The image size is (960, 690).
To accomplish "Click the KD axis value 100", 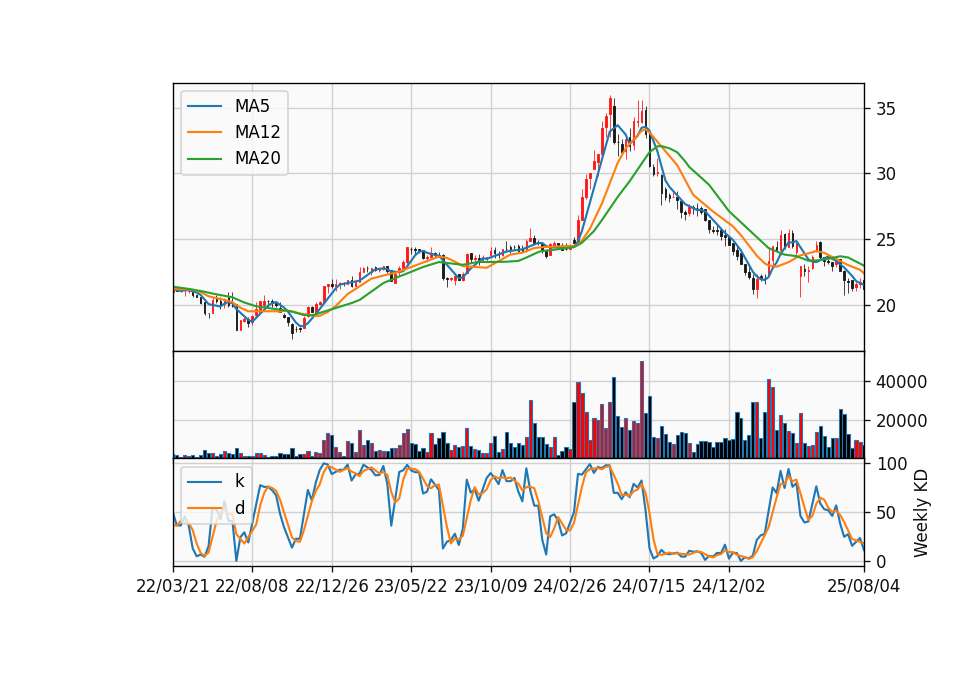I will pyautogui.click(x=891, y=464).
